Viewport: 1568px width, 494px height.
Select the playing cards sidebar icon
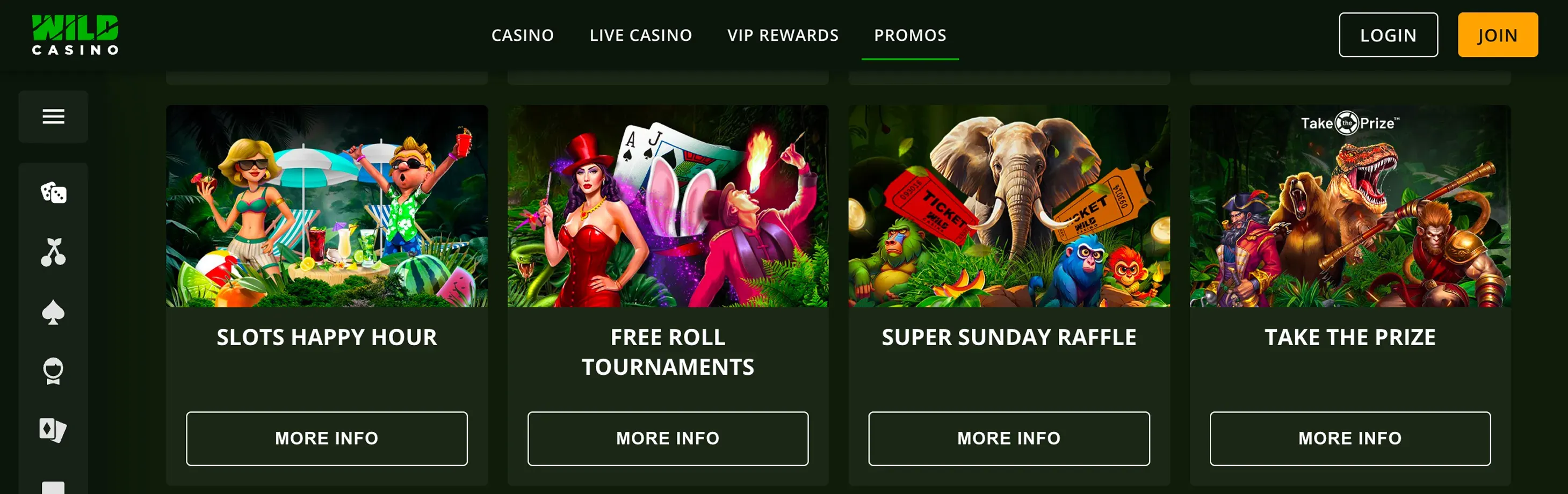click(x=54, y=430)
